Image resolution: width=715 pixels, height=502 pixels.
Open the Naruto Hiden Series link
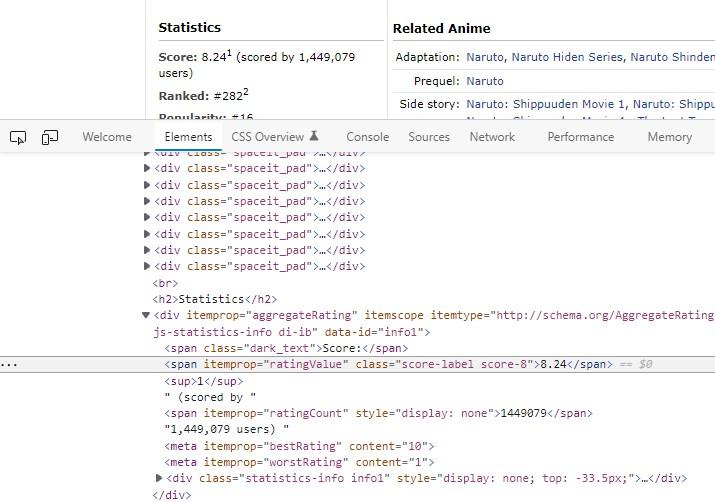567,57
